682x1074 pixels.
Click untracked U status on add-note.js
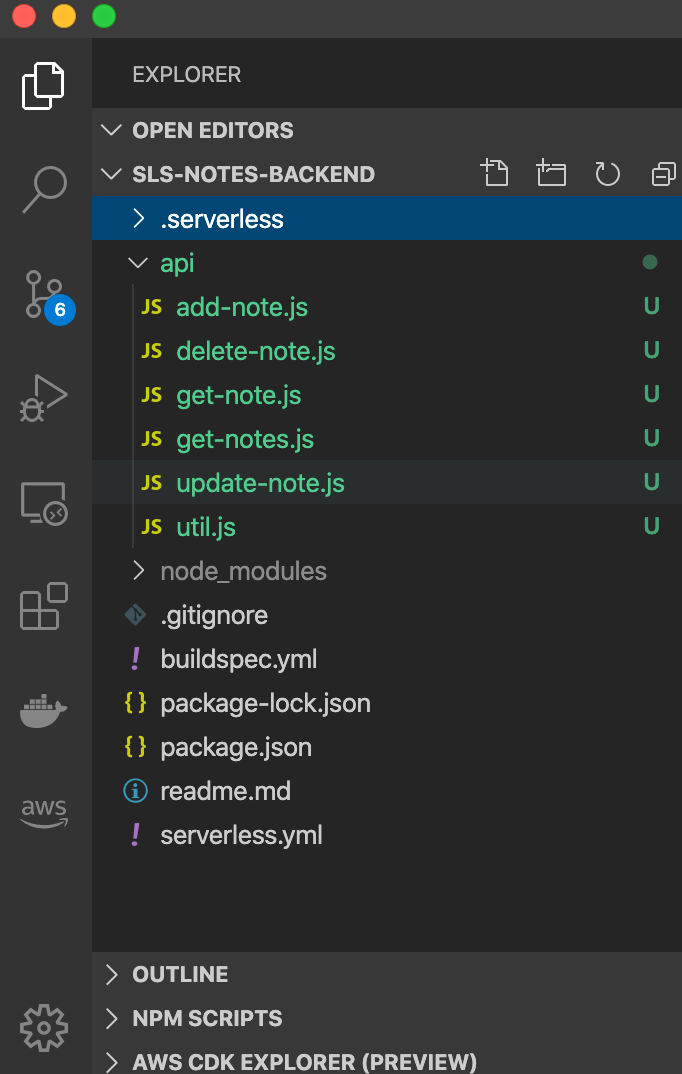click(651, 306)
